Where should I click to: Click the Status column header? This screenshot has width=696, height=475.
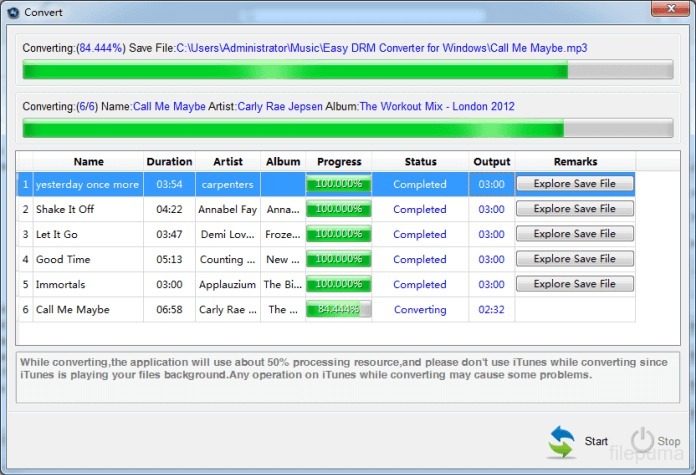click(x=420, y=161)
